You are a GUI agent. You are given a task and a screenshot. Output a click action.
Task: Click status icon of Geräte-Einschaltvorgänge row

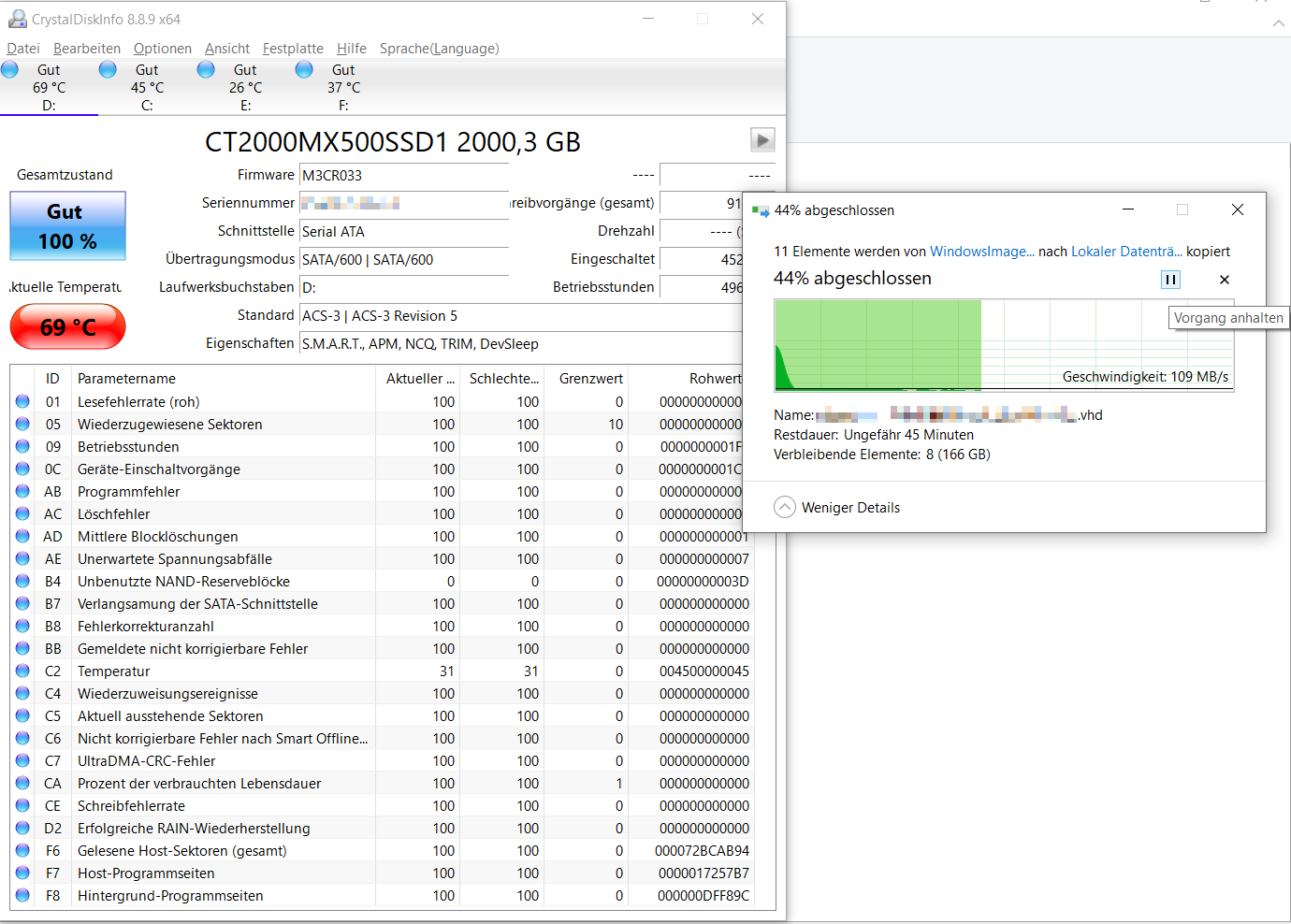coord(22,469)
